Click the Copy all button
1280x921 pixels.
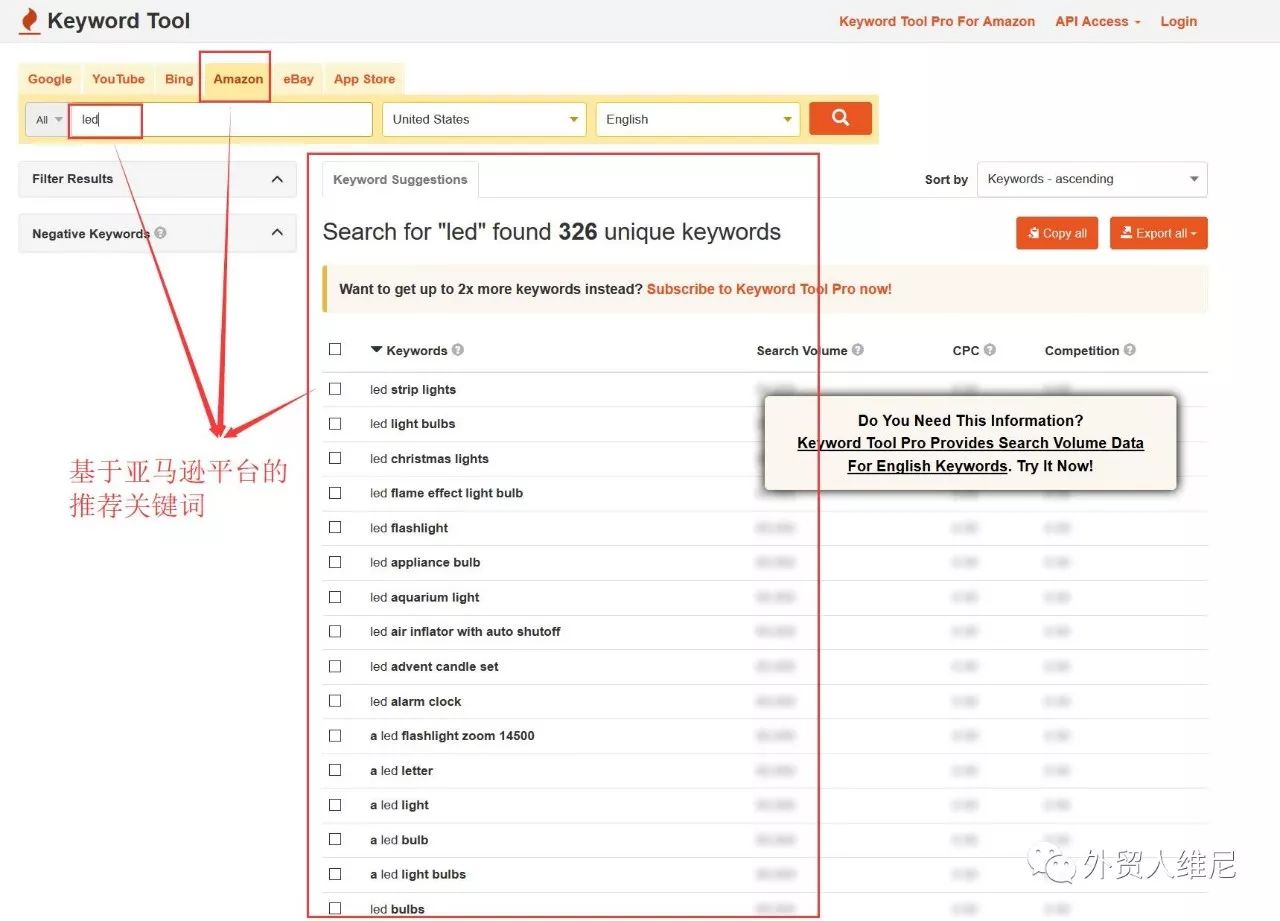[x=1057, y=233]
